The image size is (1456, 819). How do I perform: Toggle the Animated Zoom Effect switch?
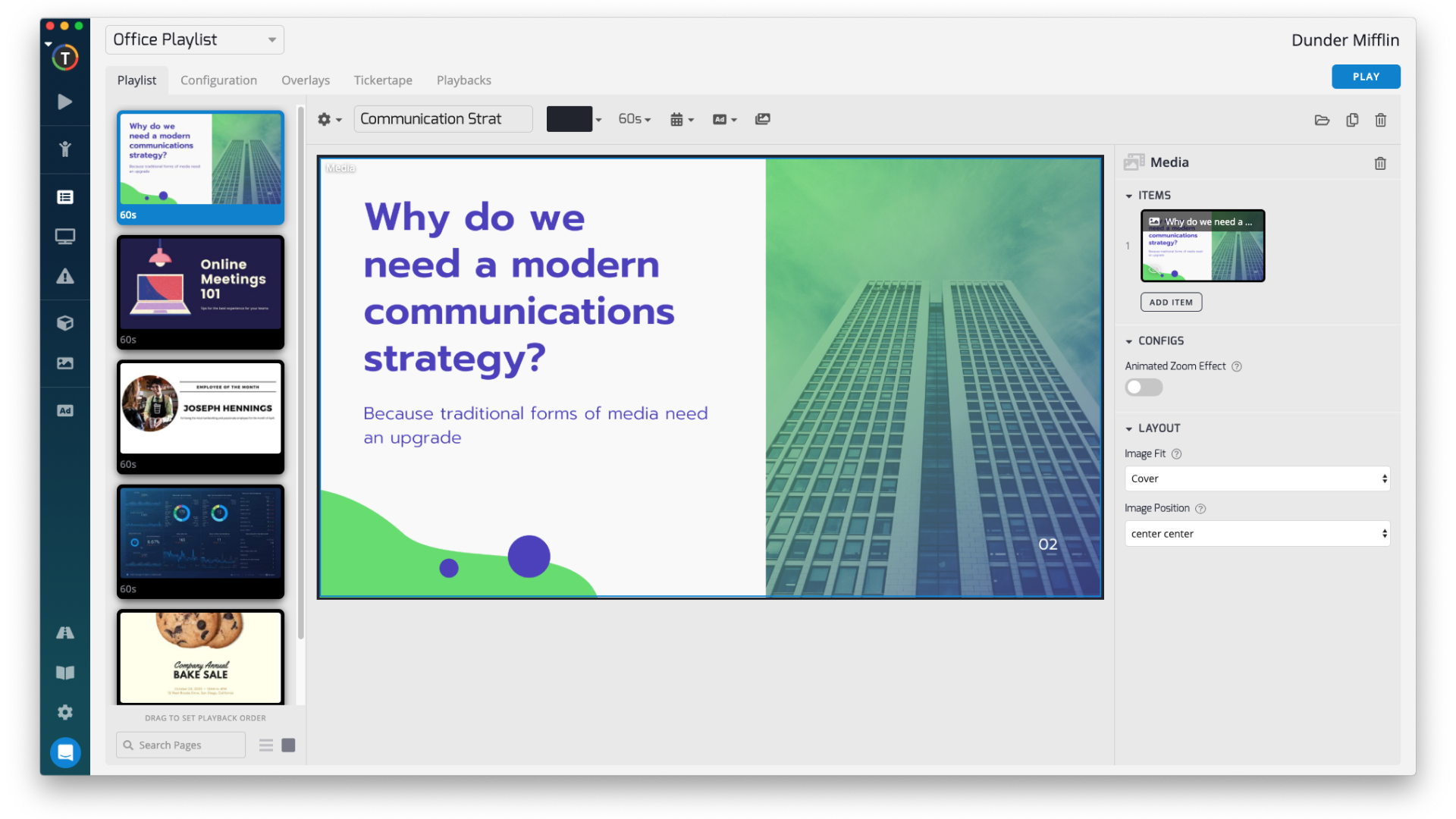tap(1144, 388)
